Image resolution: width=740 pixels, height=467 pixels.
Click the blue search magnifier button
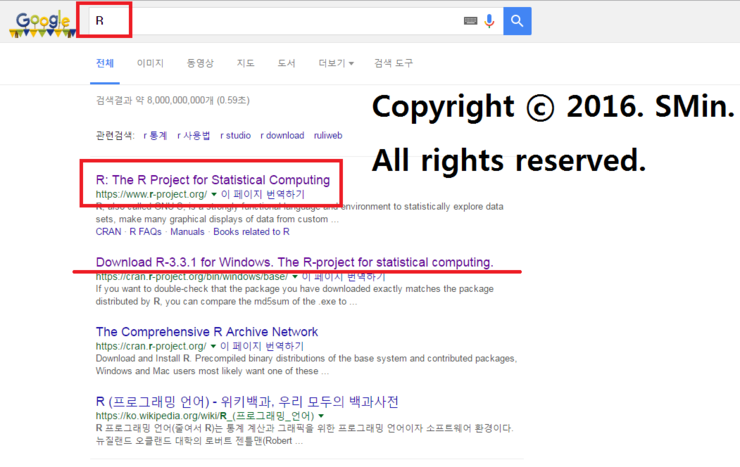(517, 21)
